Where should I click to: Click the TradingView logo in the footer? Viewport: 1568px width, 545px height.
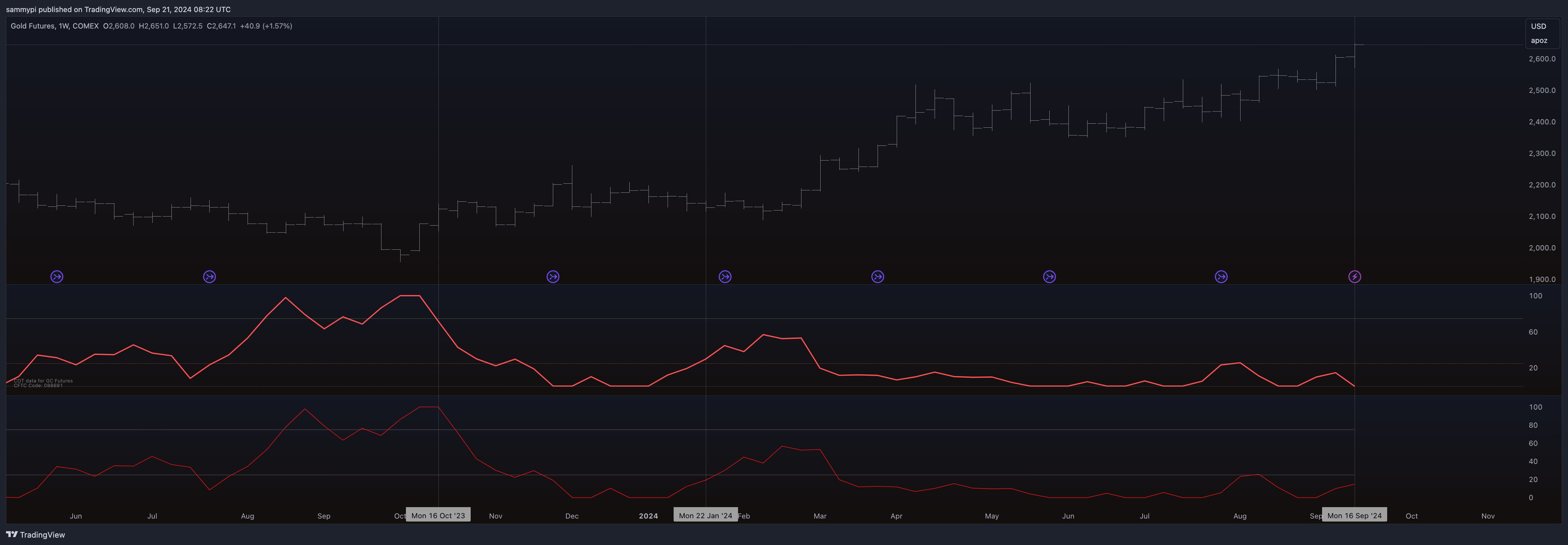coord(35,535)
